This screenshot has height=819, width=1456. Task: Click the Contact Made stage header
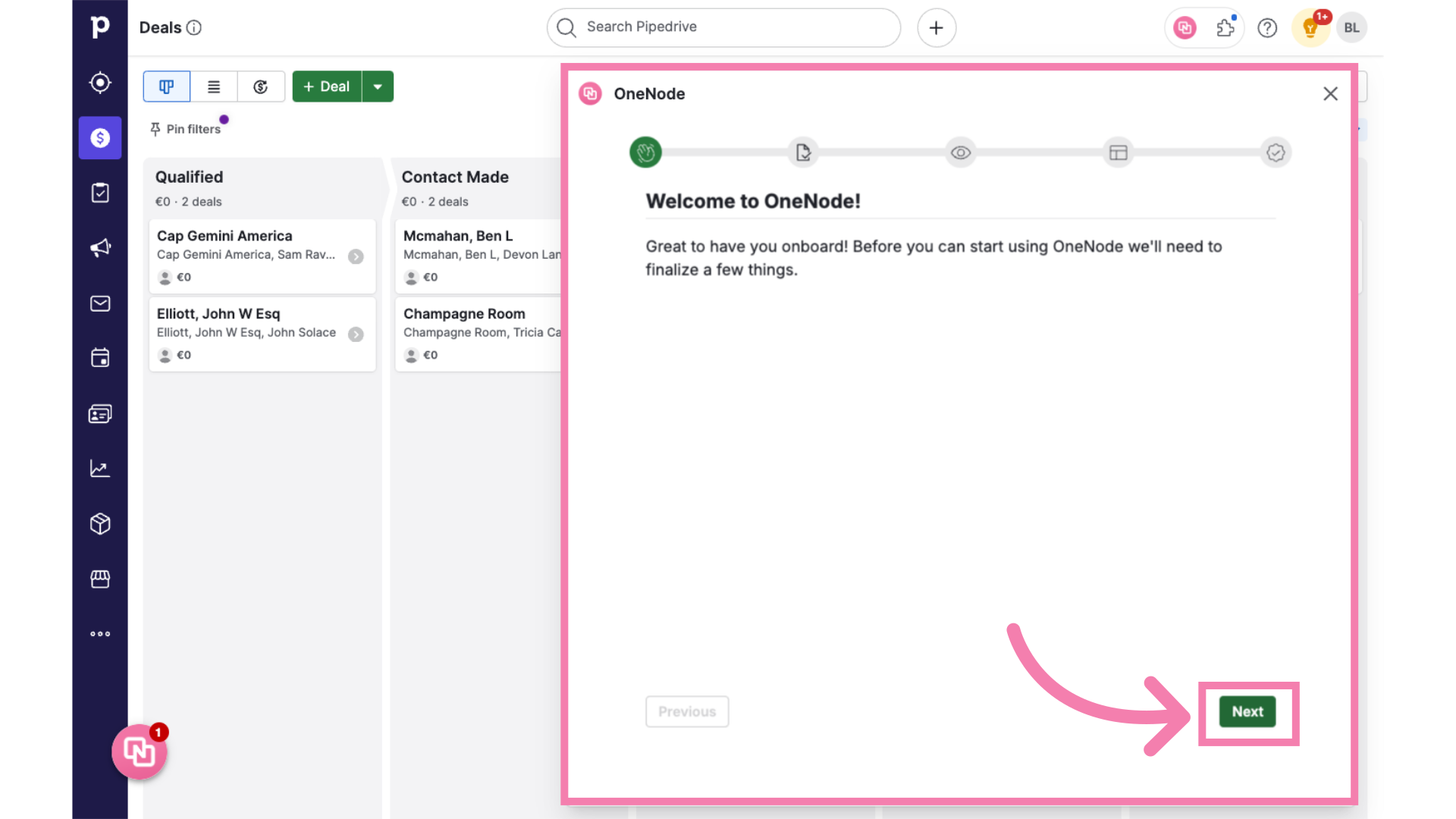476,188
